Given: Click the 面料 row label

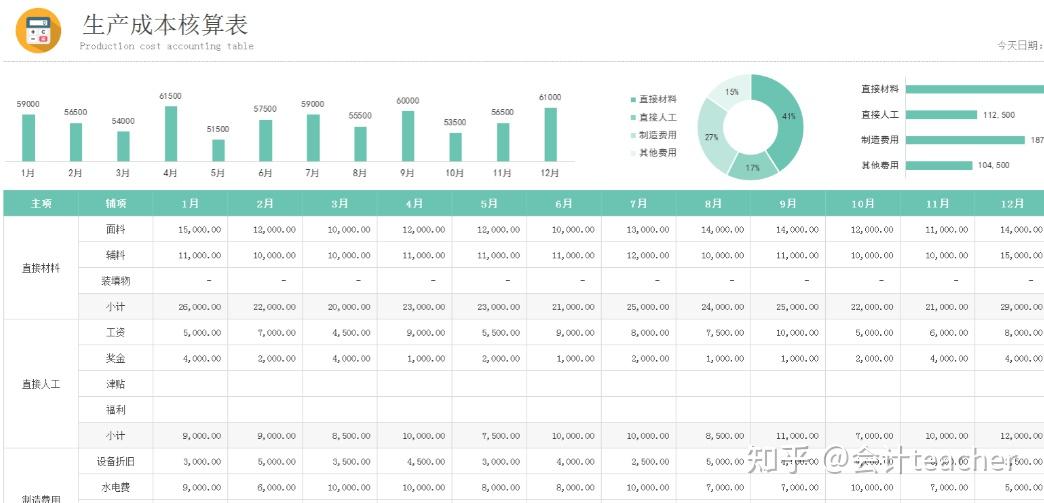Looking at the screenshot, I should tap(116, 229).
